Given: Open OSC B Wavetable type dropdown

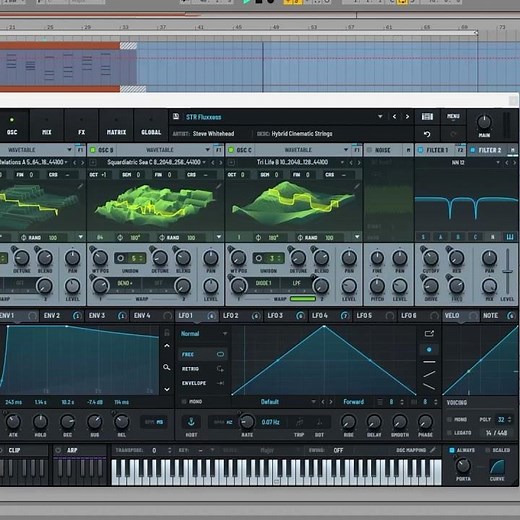Looking at the screenshot, I should (x=208, y=150).
